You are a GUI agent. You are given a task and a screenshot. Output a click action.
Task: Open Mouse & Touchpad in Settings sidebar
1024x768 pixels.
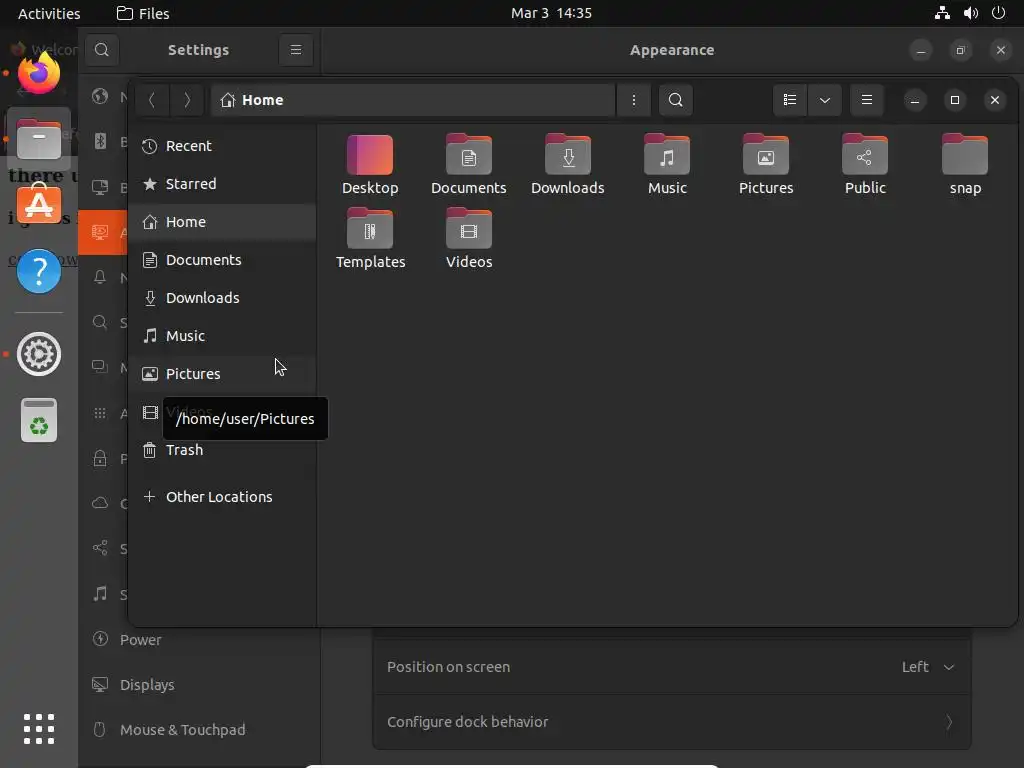pos(199,729)
